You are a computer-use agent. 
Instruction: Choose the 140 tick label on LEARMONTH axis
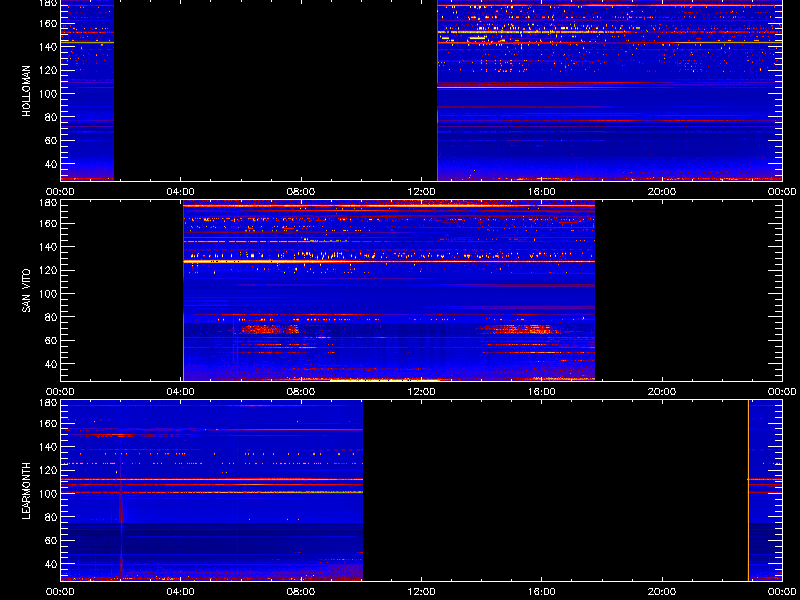pyautogui.click(x=50, y=446)
